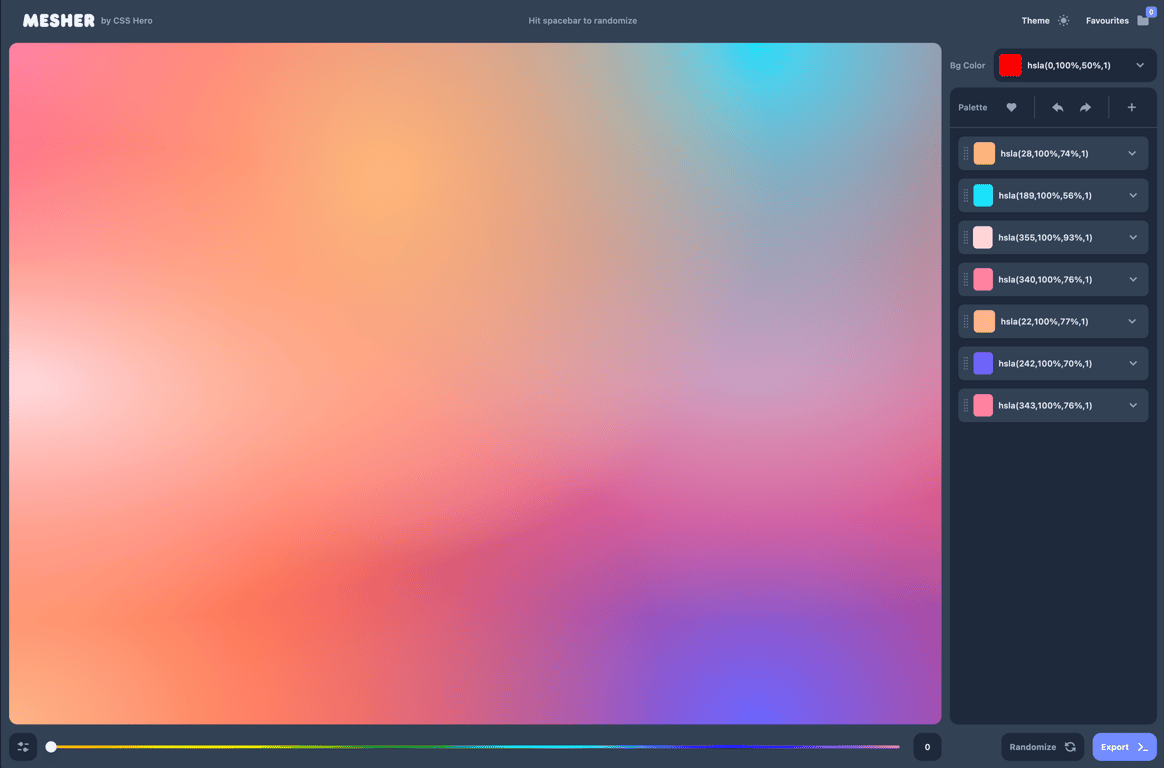Click the Palette label
This screenshot has width=1164, height=768.
972,108
